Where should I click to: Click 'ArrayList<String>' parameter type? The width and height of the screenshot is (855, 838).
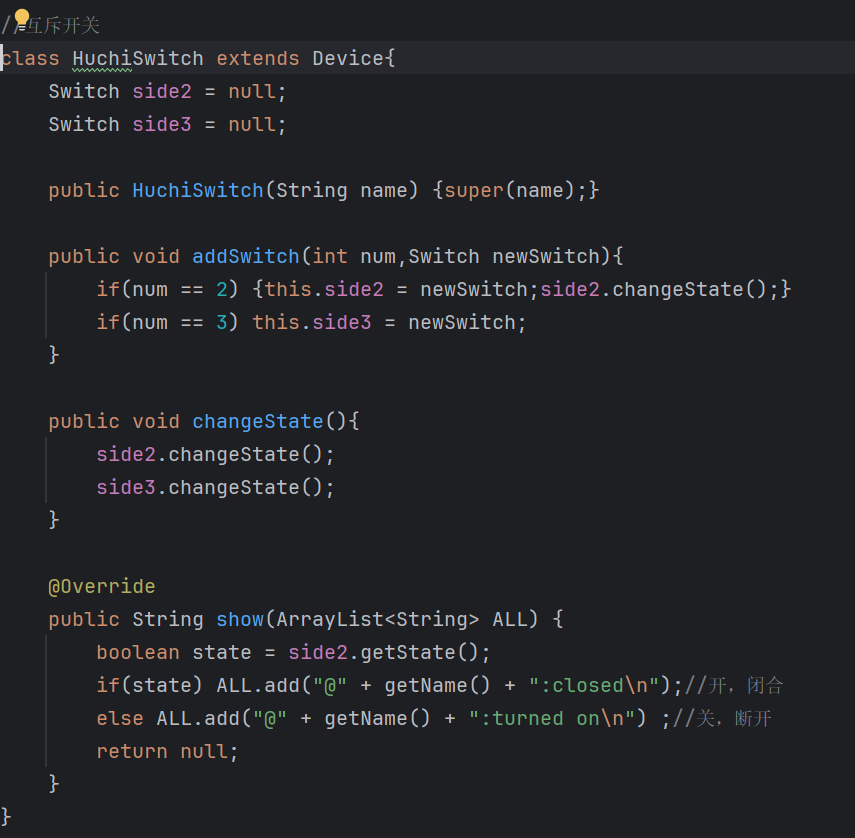[x=378, y=619]
